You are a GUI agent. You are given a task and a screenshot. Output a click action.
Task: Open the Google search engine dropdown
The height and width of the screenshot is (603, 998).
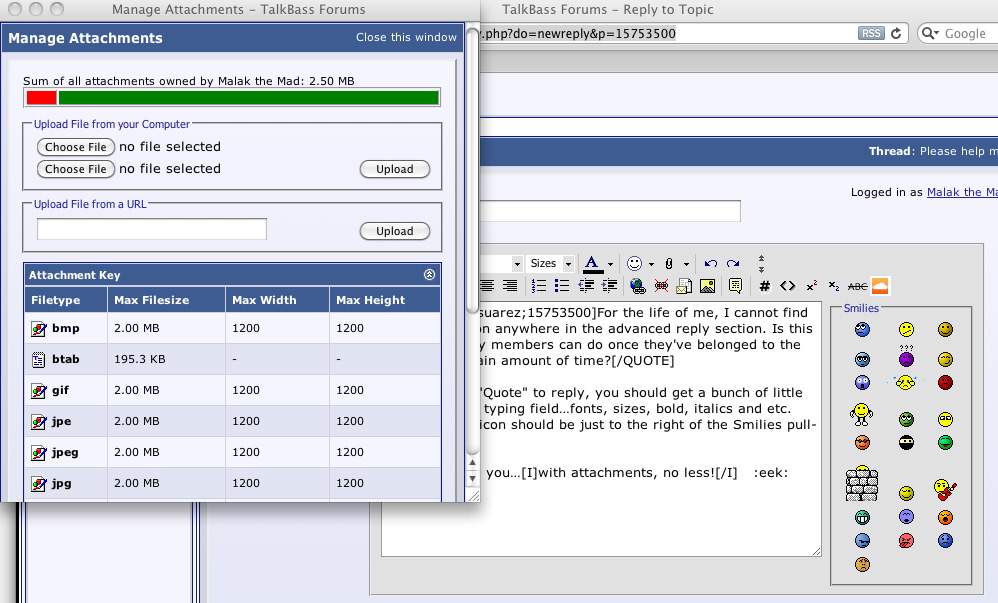click(930, 33)
